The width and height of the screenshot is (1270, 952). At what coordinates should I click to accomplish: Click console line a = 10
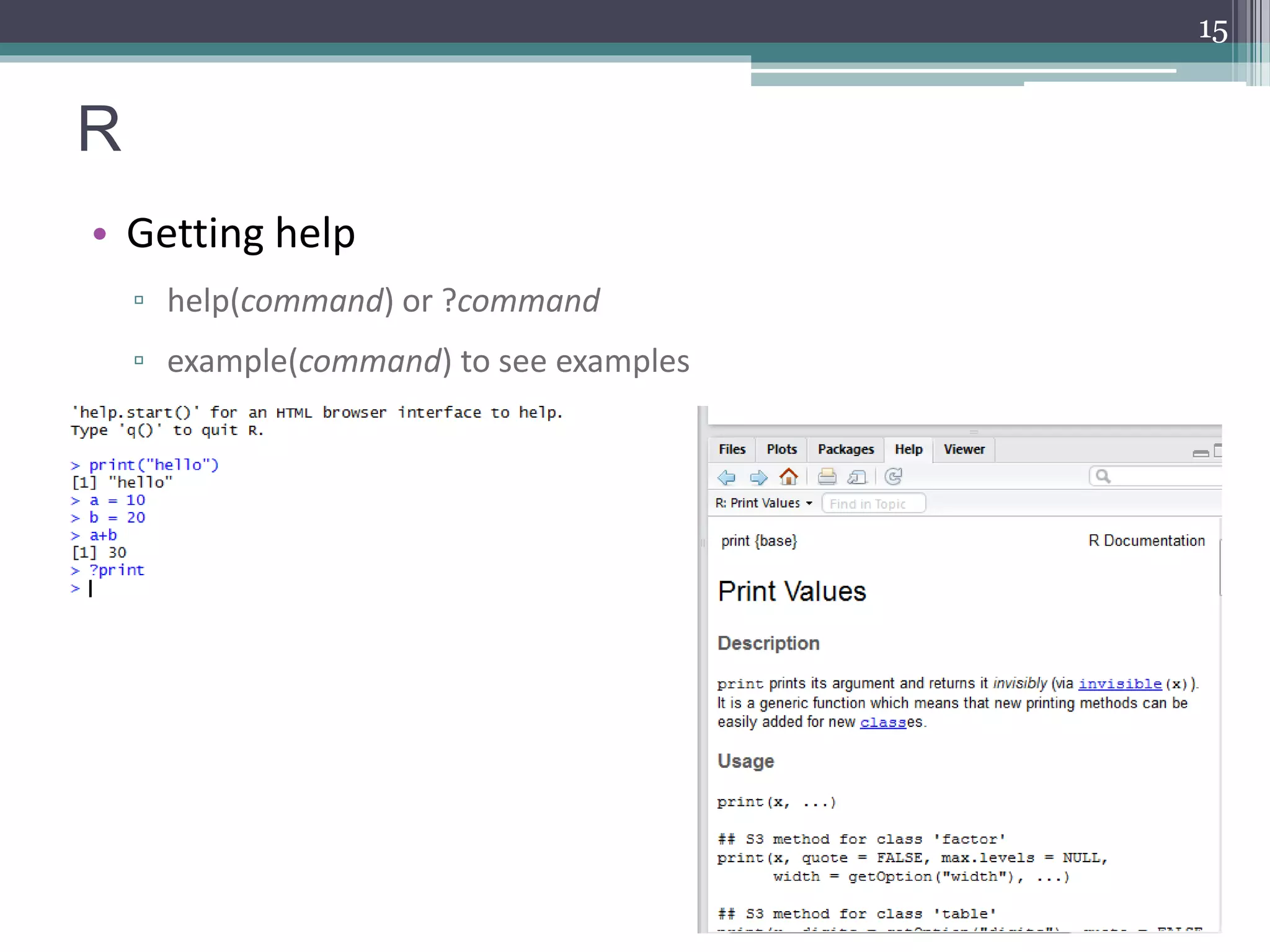(108, 500)
